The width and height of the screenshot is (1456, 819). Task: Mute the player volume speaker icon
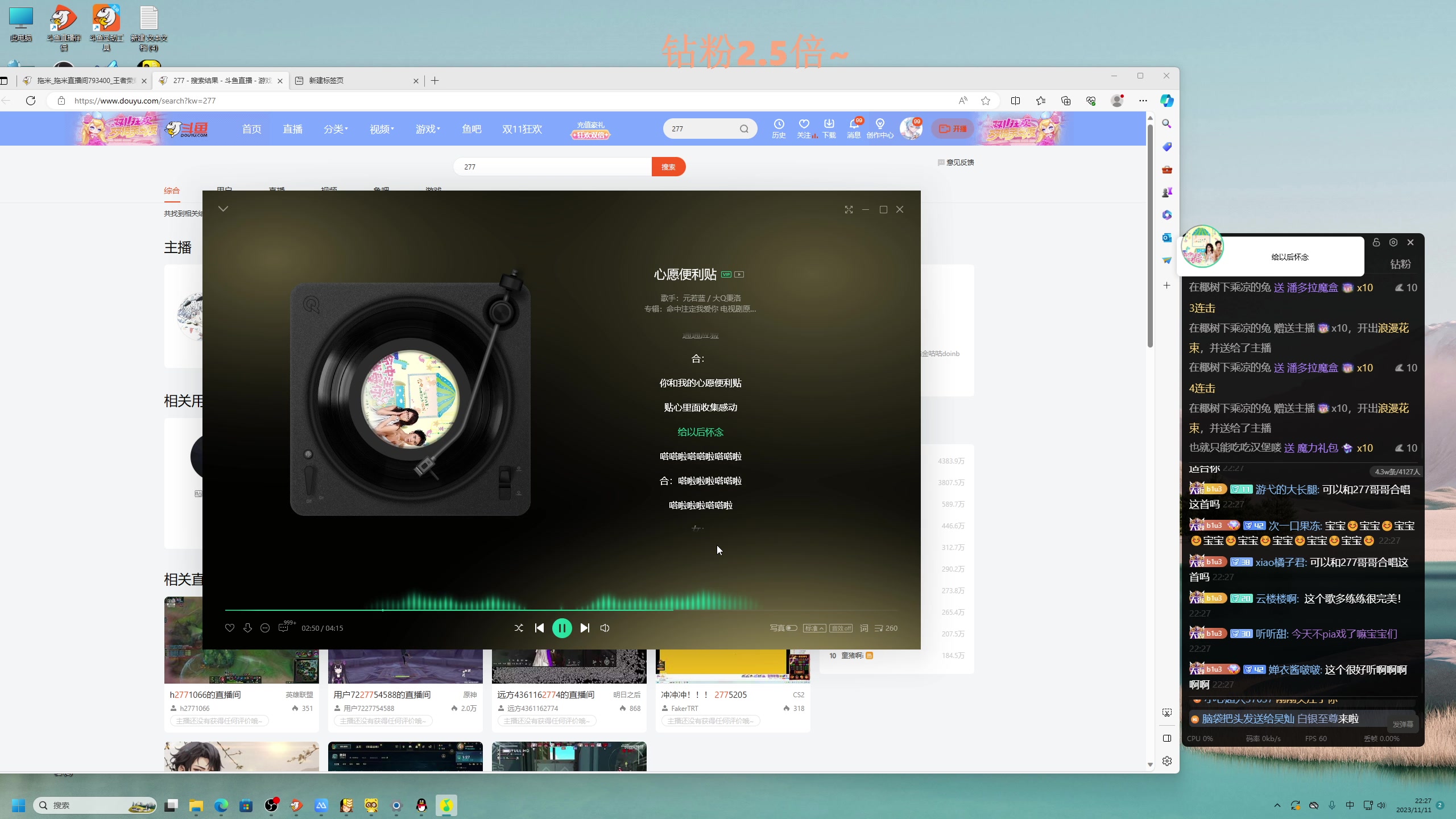605,628
